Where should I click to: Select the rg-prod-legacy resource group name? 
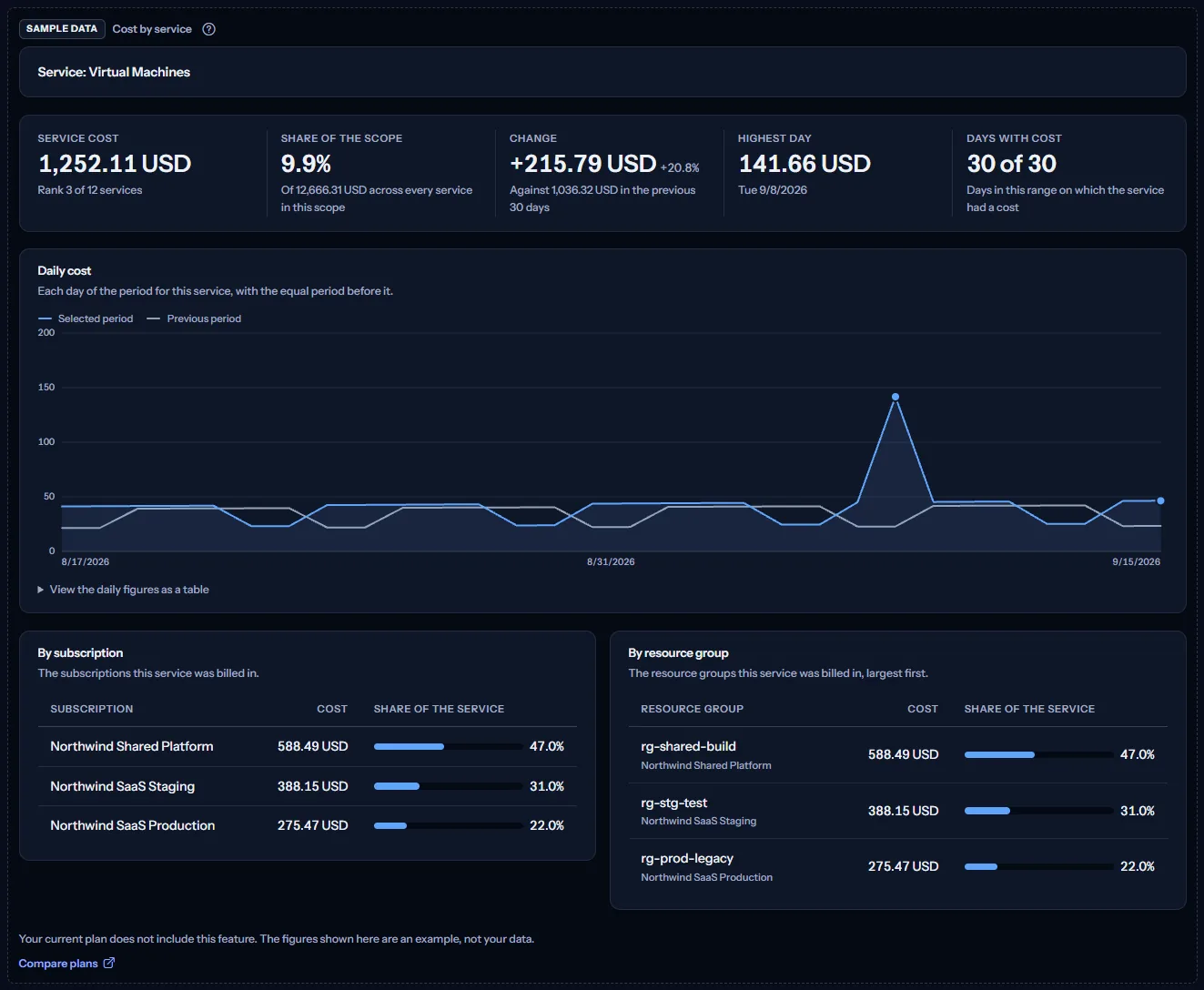coord(687,858)
